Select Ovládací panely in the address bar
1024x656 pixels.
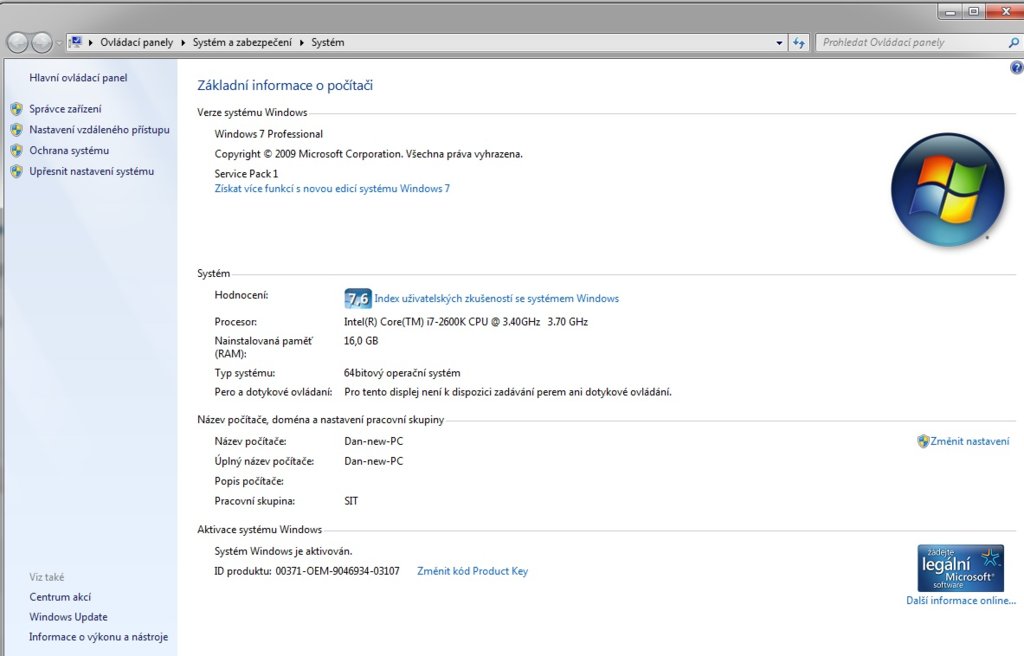136,43
